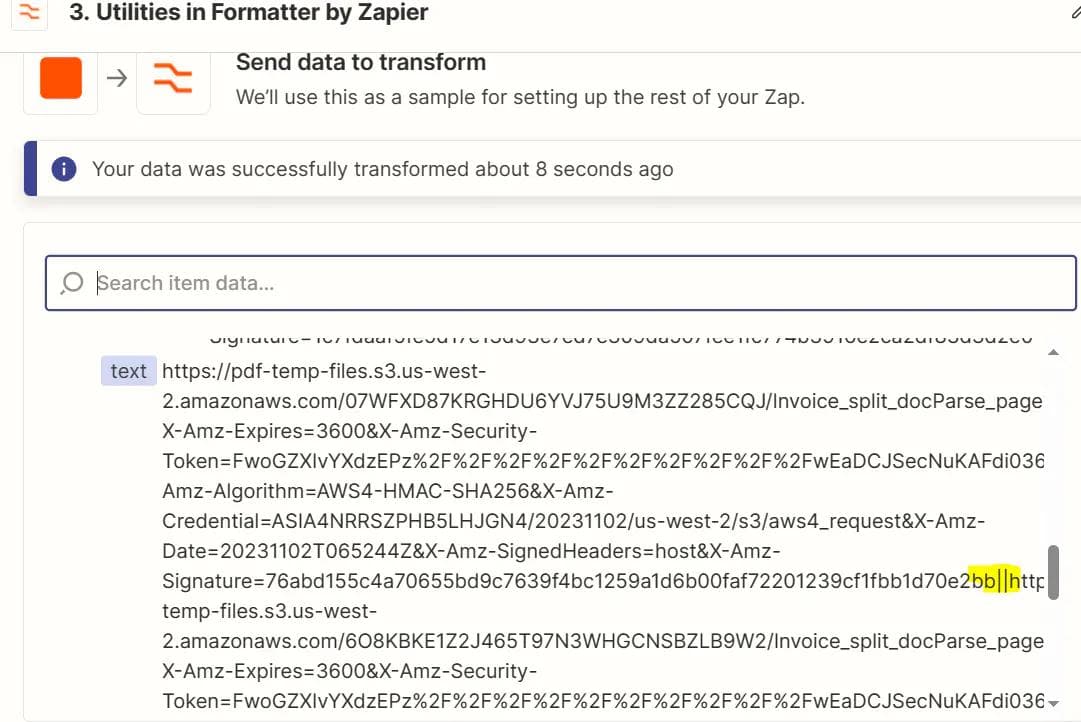Select the text field label pill
This screenshot has width=1081, height=722.
128,371
